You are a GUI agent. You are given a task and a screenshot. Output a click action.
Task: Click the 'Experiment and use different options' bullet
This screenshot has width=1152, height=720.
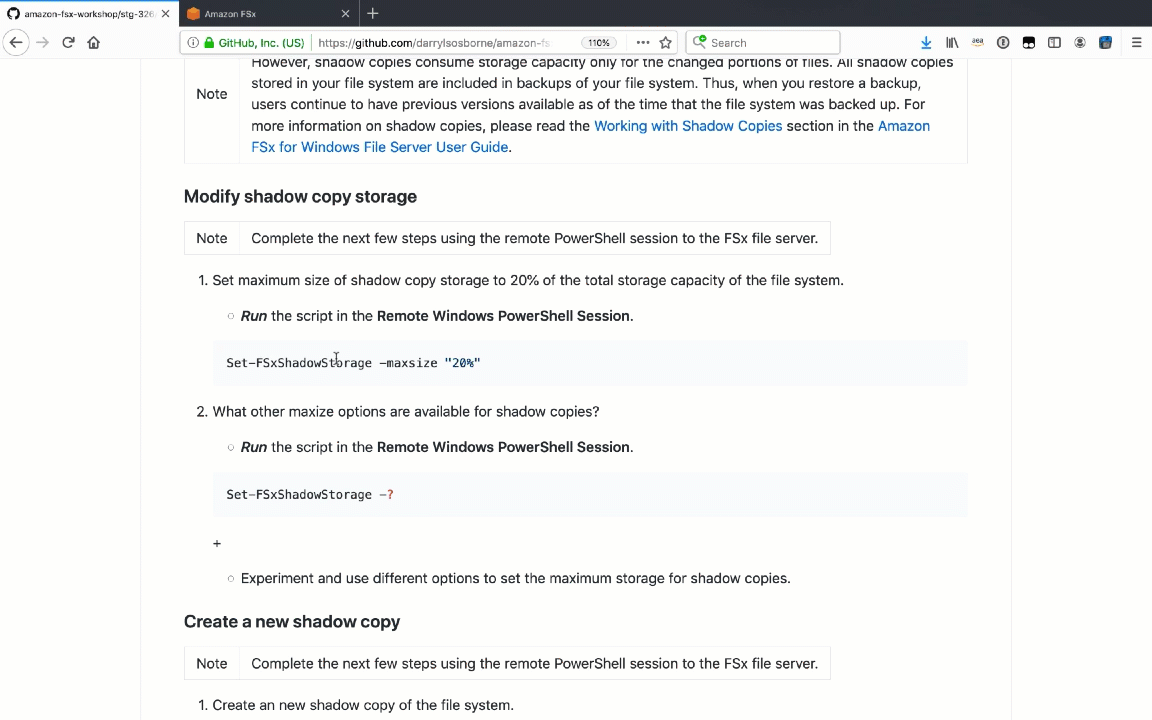[516, 578]
